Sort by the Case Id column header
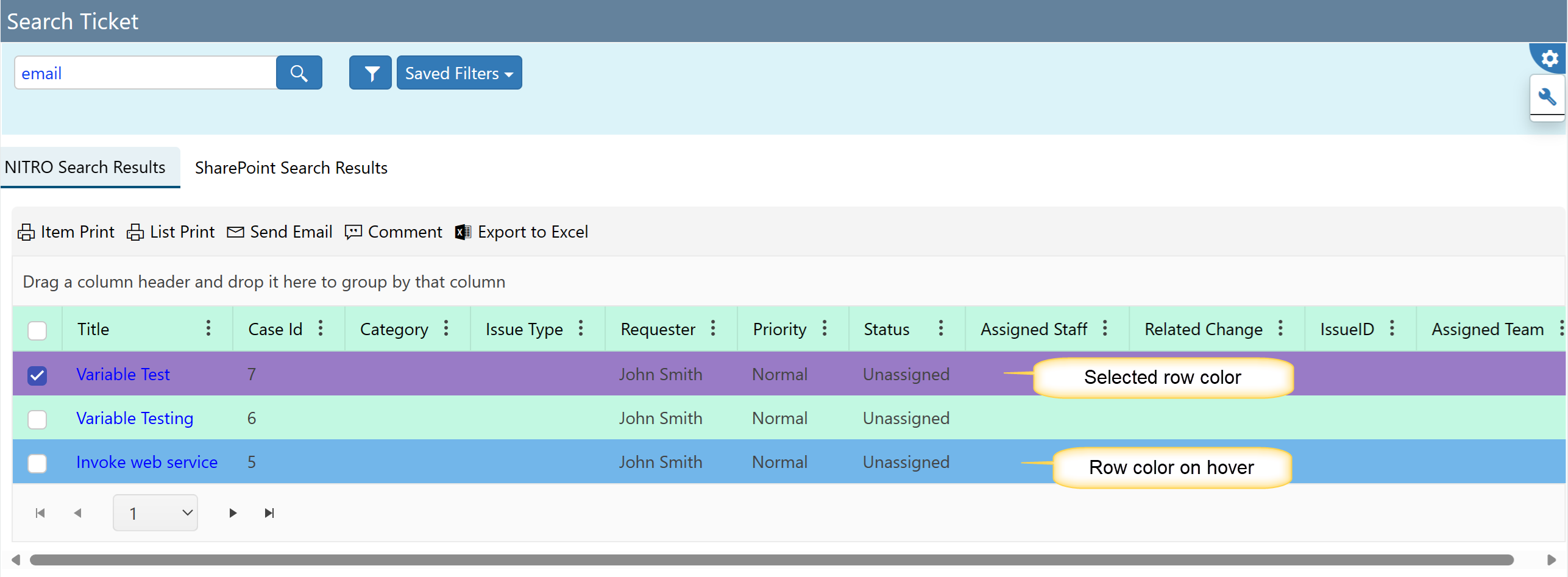 coord(275,329)
